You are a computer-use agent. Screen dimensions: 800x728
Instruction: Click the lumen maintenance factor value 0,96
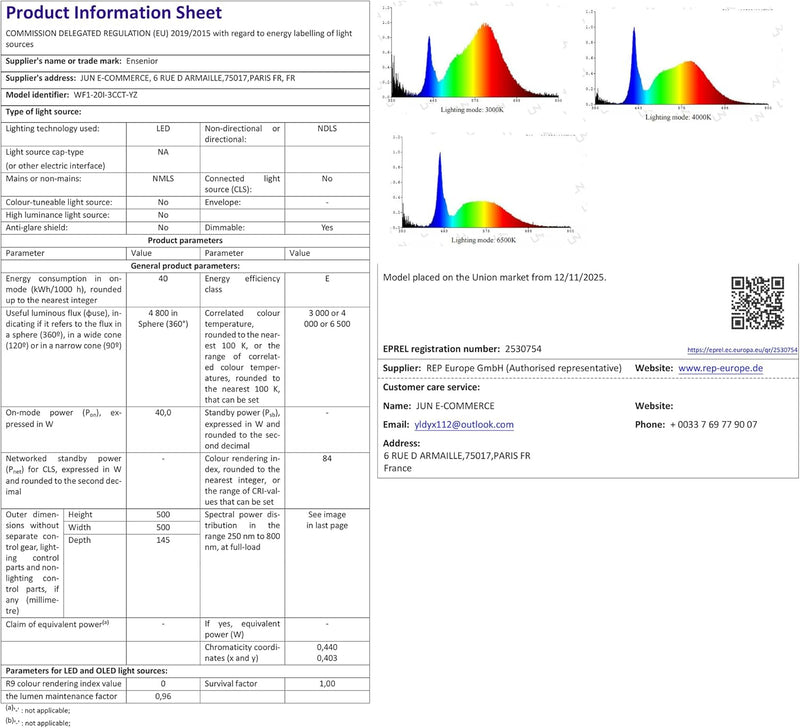(x=163, y=696)
